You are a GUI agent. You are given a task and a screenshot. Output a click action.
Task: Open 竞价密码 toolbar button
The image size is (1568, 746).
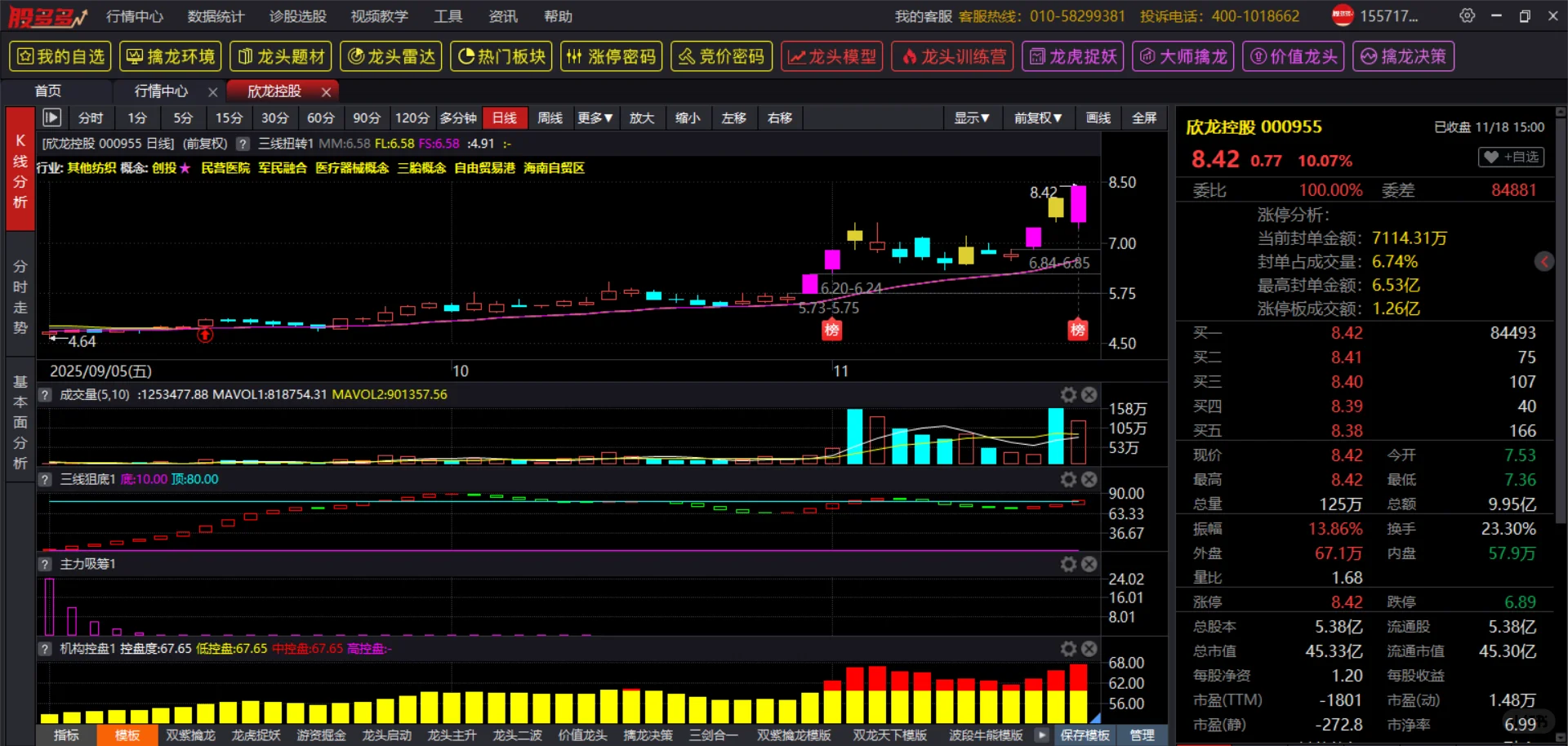tap(722, 56)
